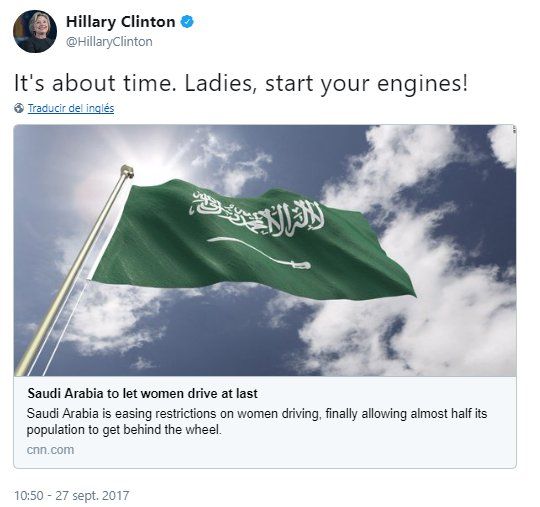The height and width of the screenshot is (507, 540).
Task: Click the globe icon beside the translate link
Action: [19, 108]
